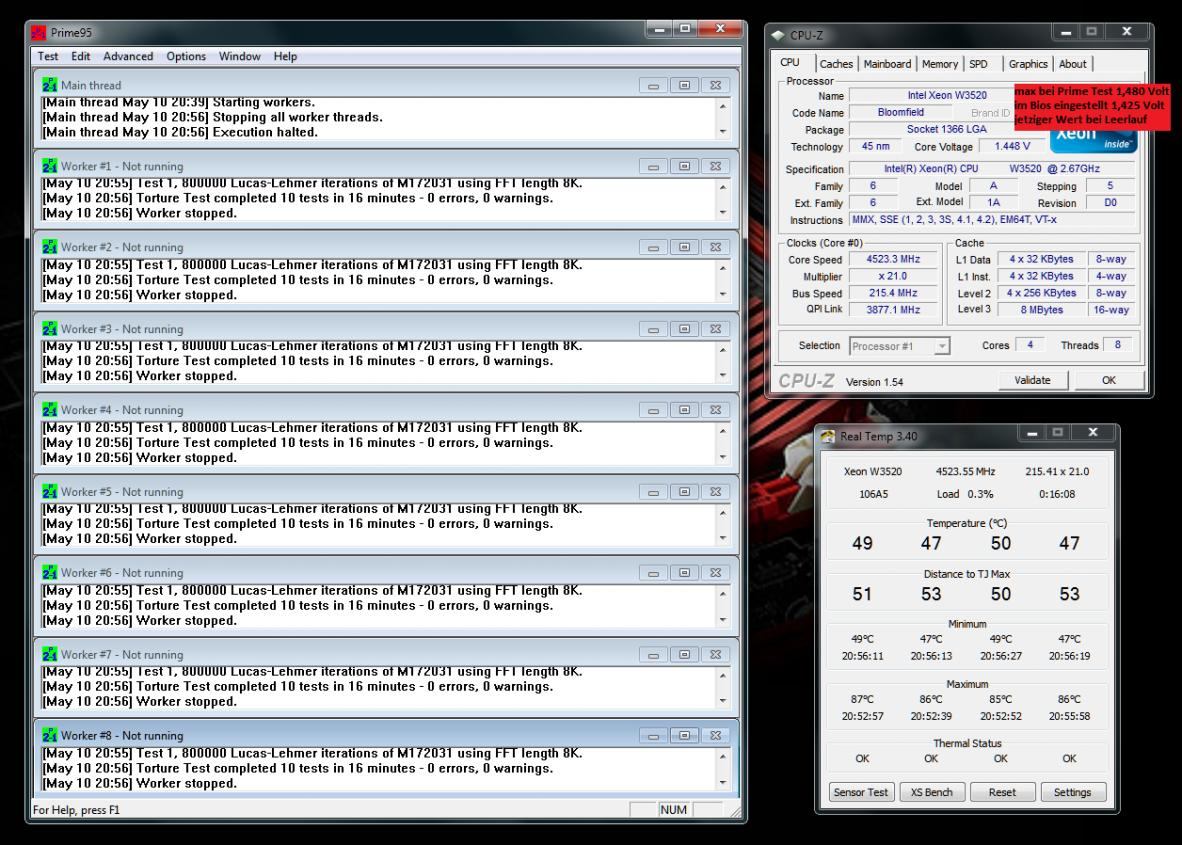Click the Prime95 window resize grip

[x=734, y=812]
